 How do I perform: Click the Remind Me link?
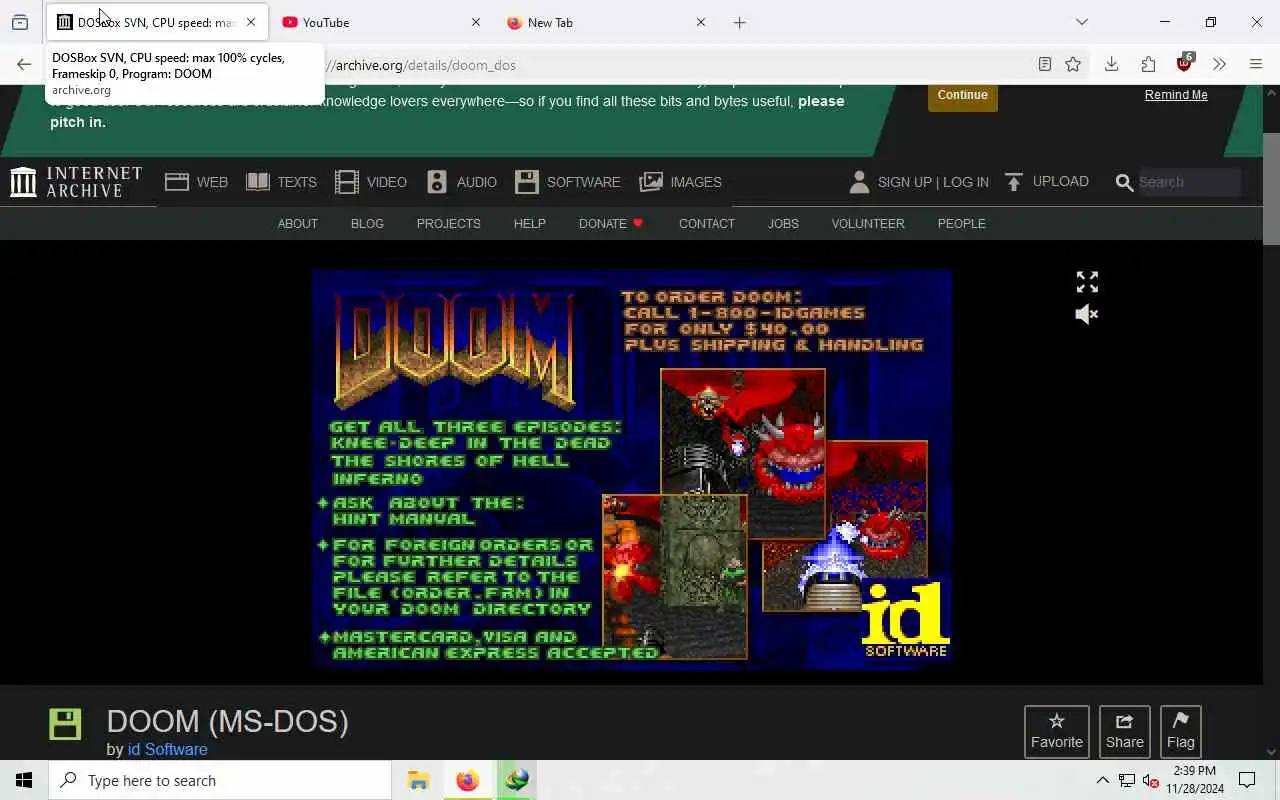[x=1176, y=95]
